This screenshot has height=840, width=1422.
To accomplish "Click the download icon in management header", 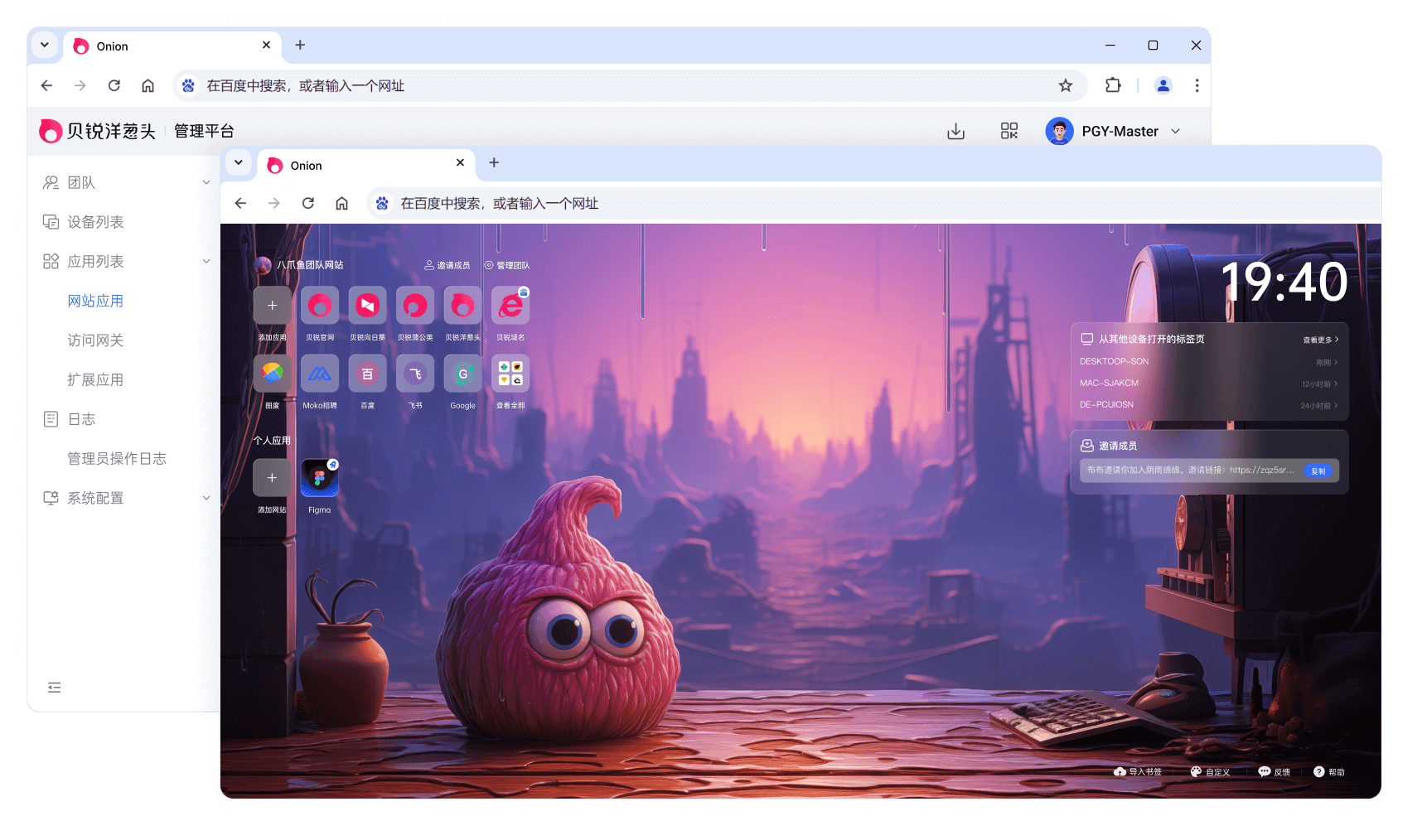I will 955,131.
